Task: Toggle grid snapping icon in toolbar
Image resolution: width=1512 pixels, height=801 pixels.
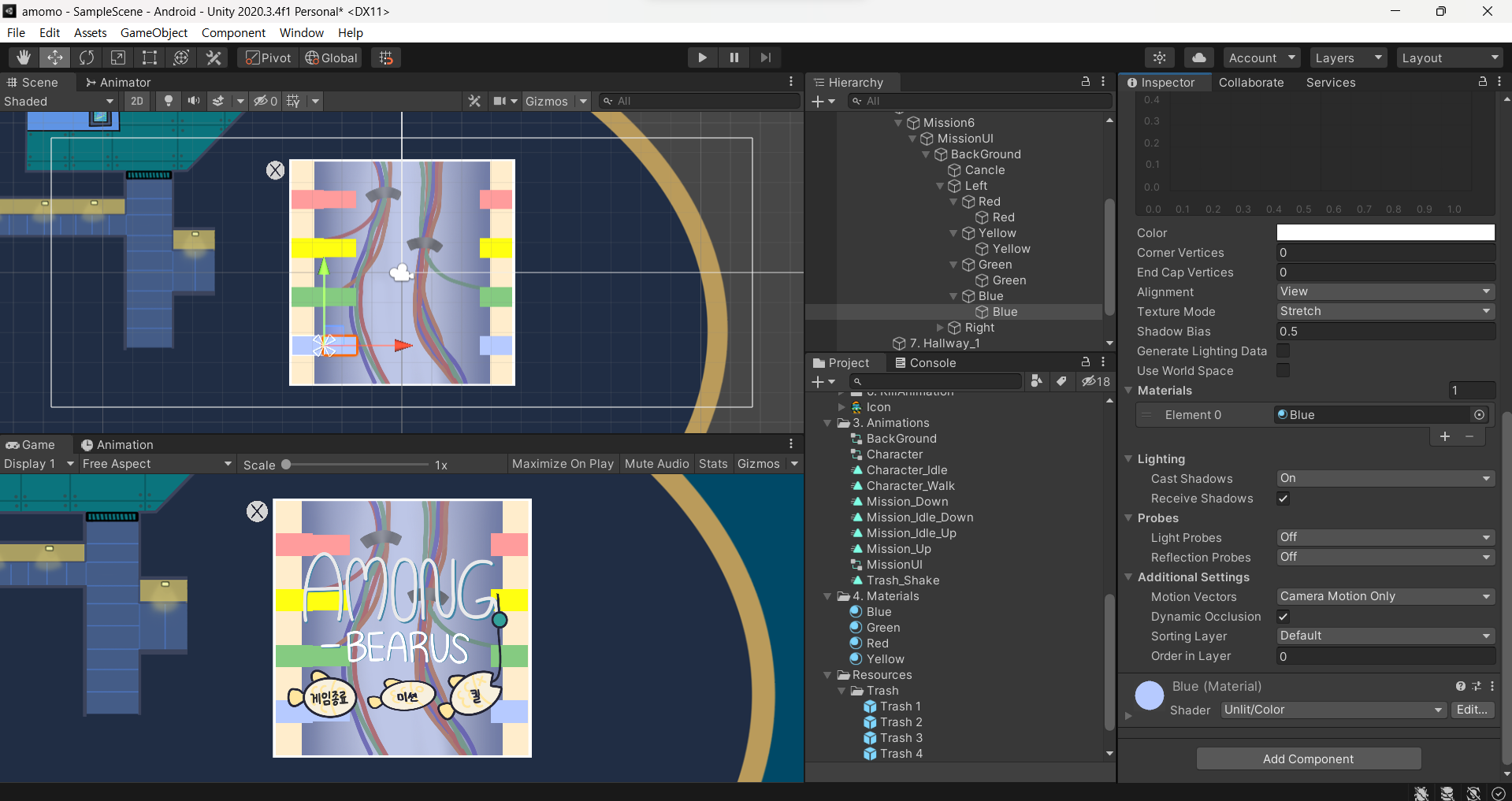Action: click(x=386, y=57)
